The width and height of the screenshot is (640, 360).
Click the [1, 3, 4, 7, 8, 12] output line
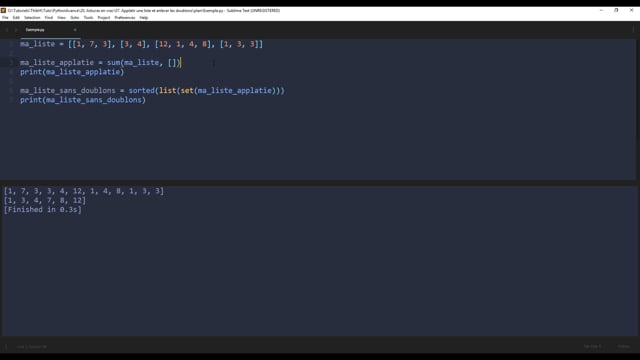click(45, 200)
